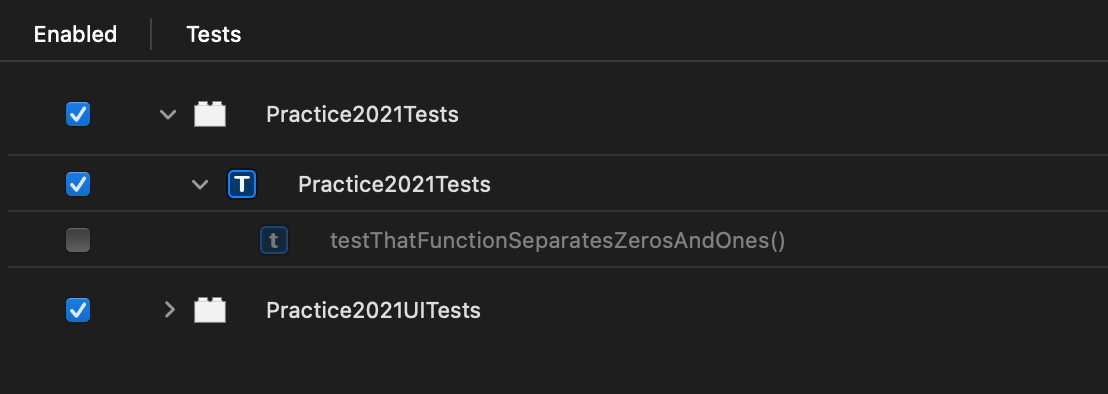
Task: Click the lowercase t test method icon
Action: [273, 241]
